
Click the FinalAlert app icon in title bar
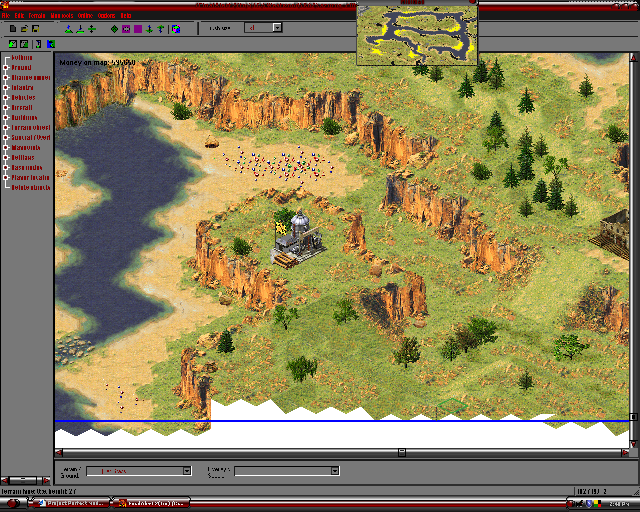click(x=6, y=4)
